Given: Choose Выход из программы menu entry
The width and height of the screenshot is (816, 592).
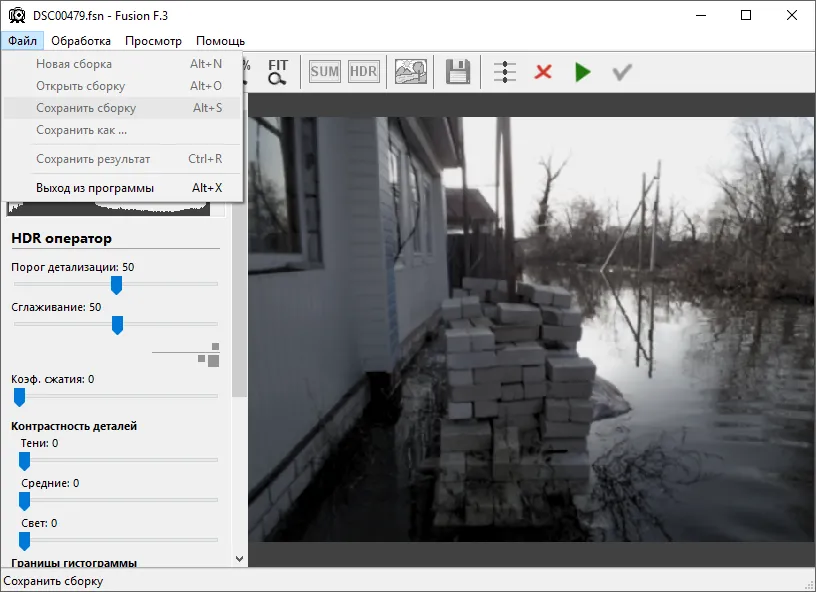Looking at the screenshot, I should [x=122, y=188].
